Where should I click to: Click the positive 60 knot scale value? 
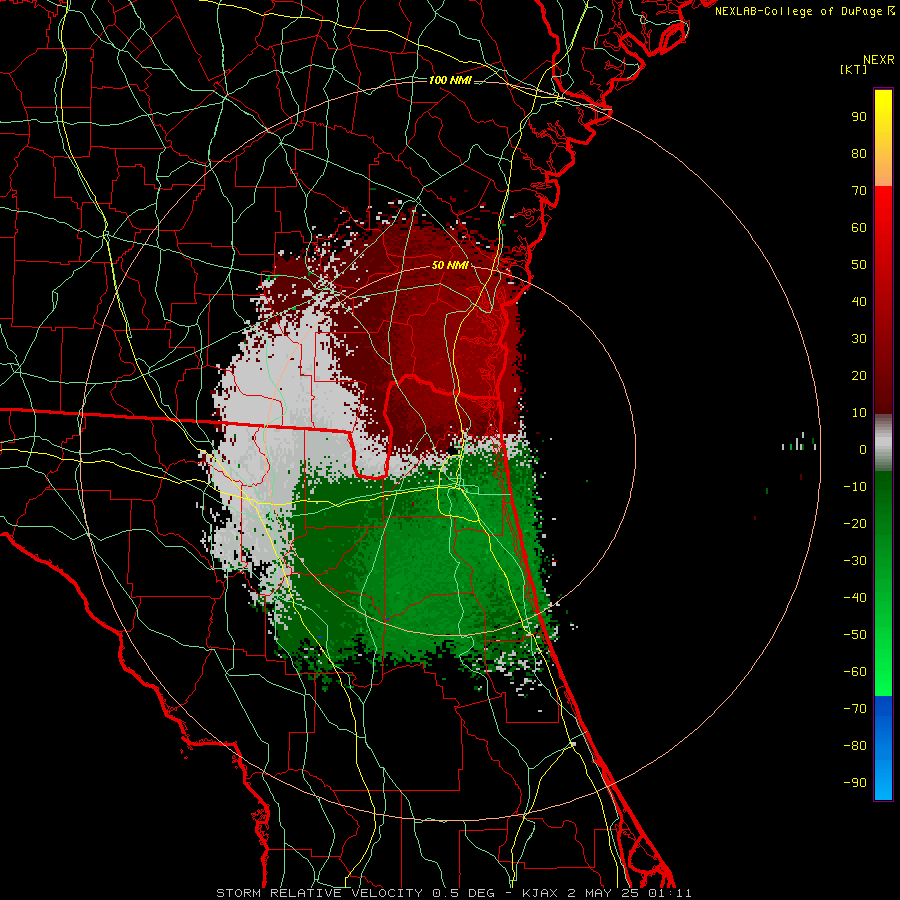coord(859,227)
